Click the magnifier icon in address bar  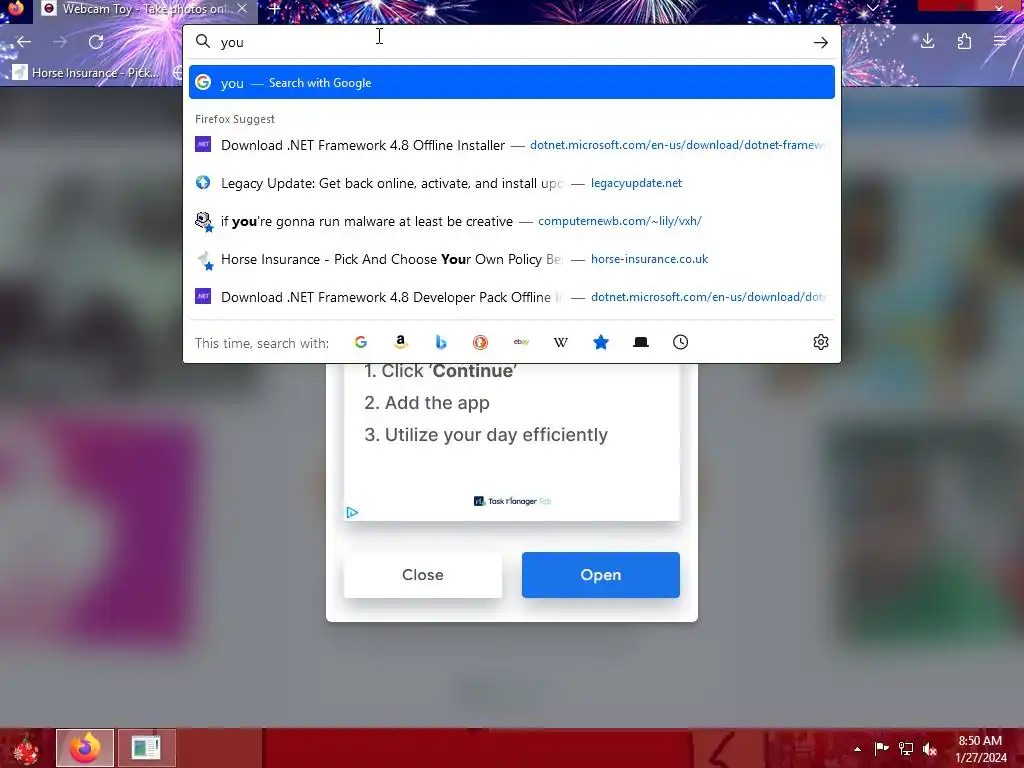[x=203, y=42]
